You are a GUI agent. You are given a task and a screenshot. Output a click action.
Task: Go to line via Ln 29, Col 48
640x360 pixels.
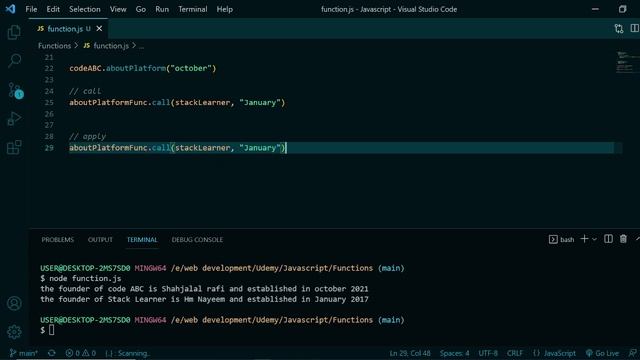[x=410, y=353]
